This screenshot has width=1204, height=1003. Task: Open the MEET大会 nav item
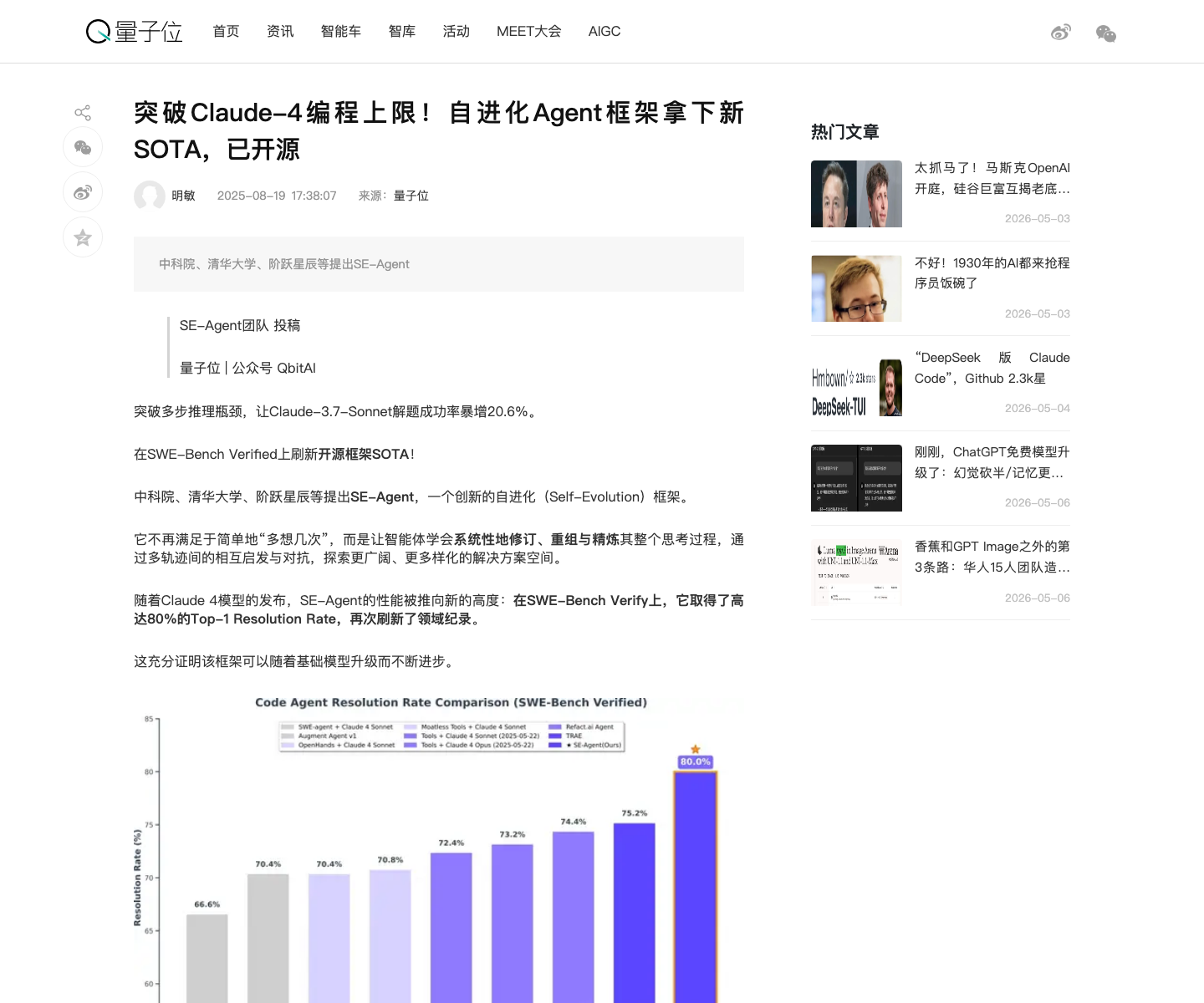coord(529,31)
